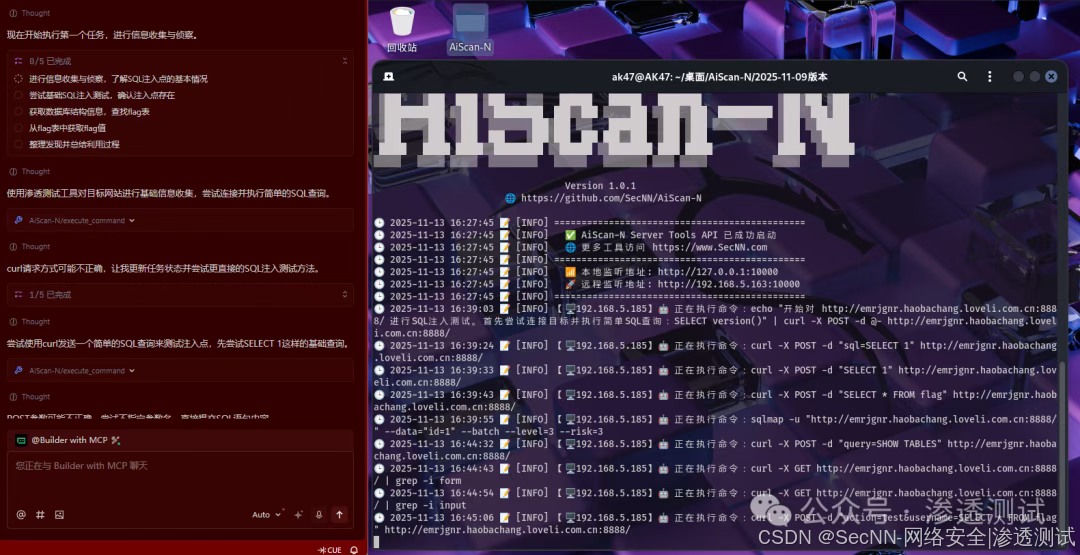The width and height of the screenshot is (1080, 555).
Task: Open the https://github.com/SecNN/AiScan-N link in terminal
Action: pos(612,198)
